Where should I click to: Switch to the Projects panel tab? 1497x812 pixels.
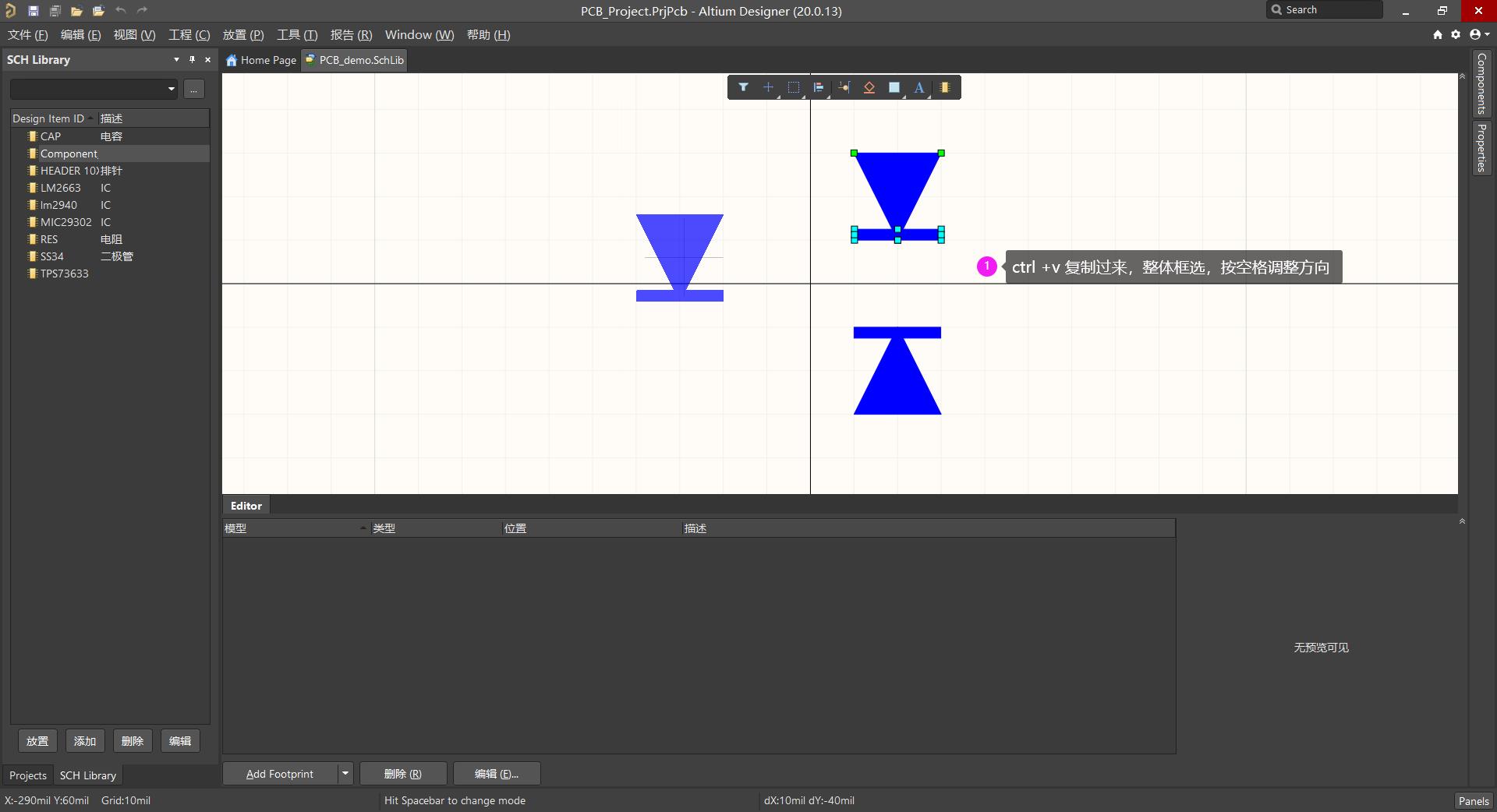(x=28, y=775)
